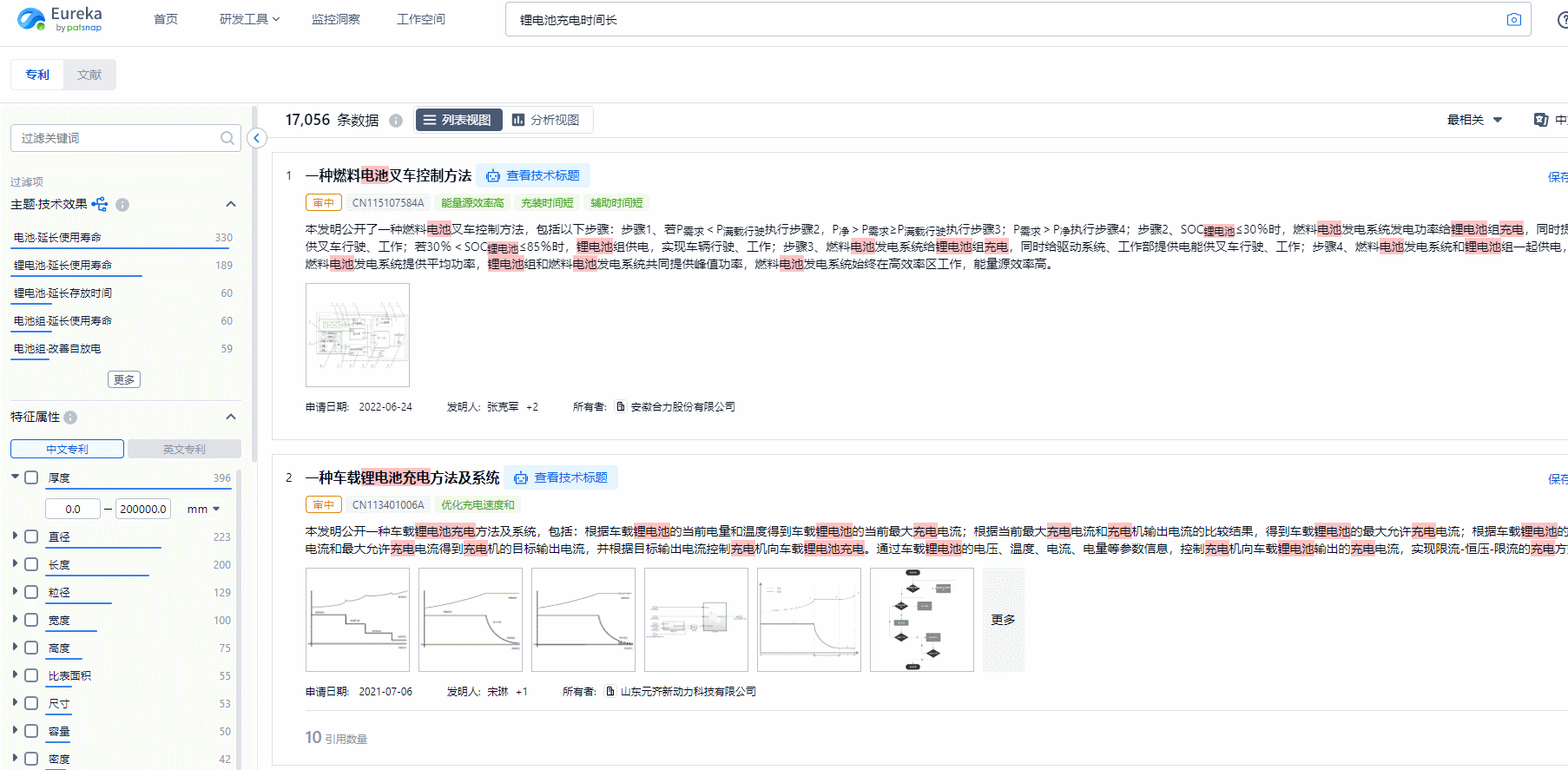Image resolution: width=1568 pixels, height=770 pixels.
Task: Open the first patent drawing thumbnail
Action: point(357,335)
